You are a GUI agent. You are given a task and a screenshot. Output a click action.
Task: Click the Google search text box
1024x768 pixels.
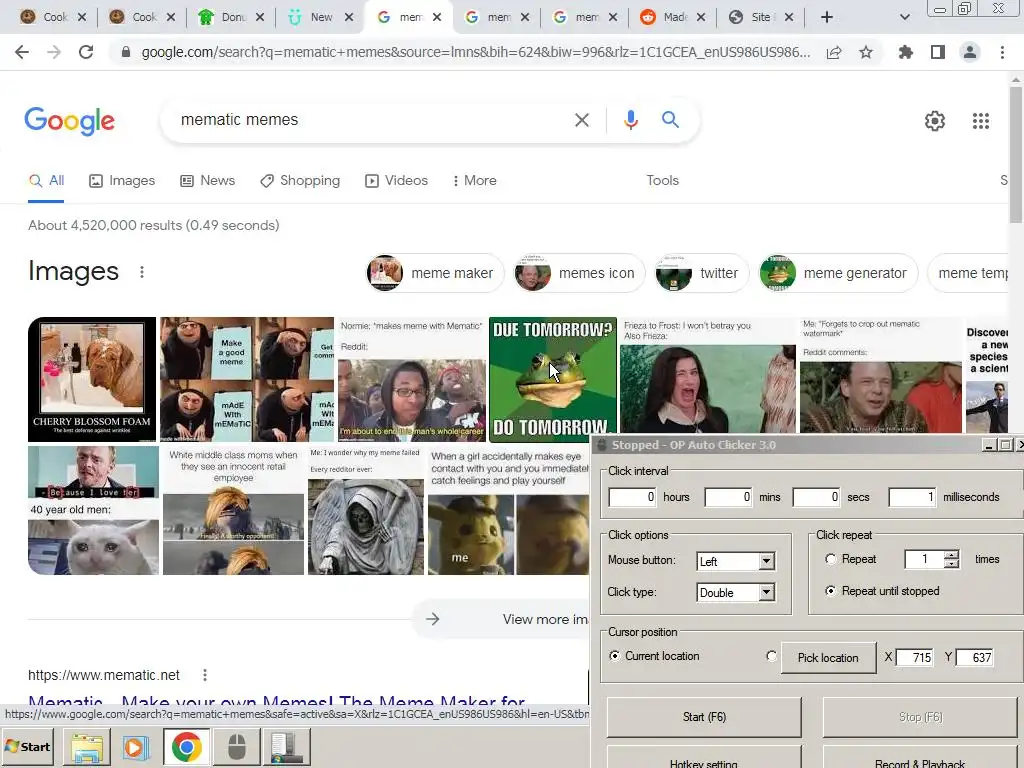tap(370, 120)
